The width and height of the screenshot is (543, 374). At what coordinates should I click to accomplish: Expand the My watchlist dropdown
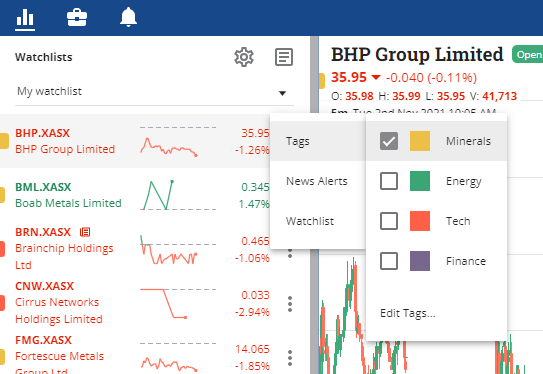pyautogui.click(x=154, y=92)
